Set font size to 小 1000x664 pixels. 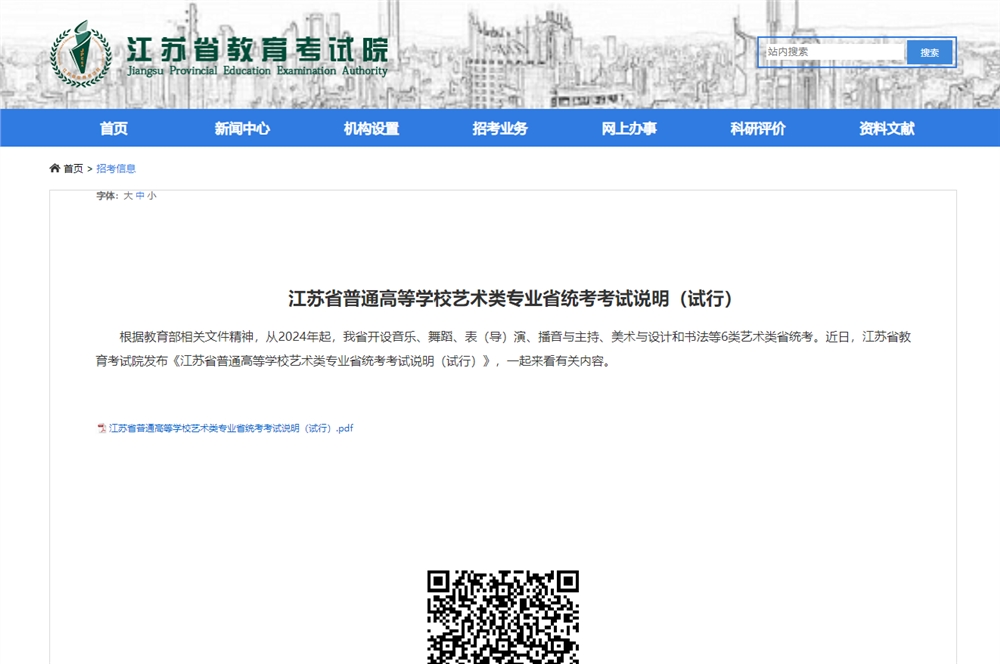(151, 196)
